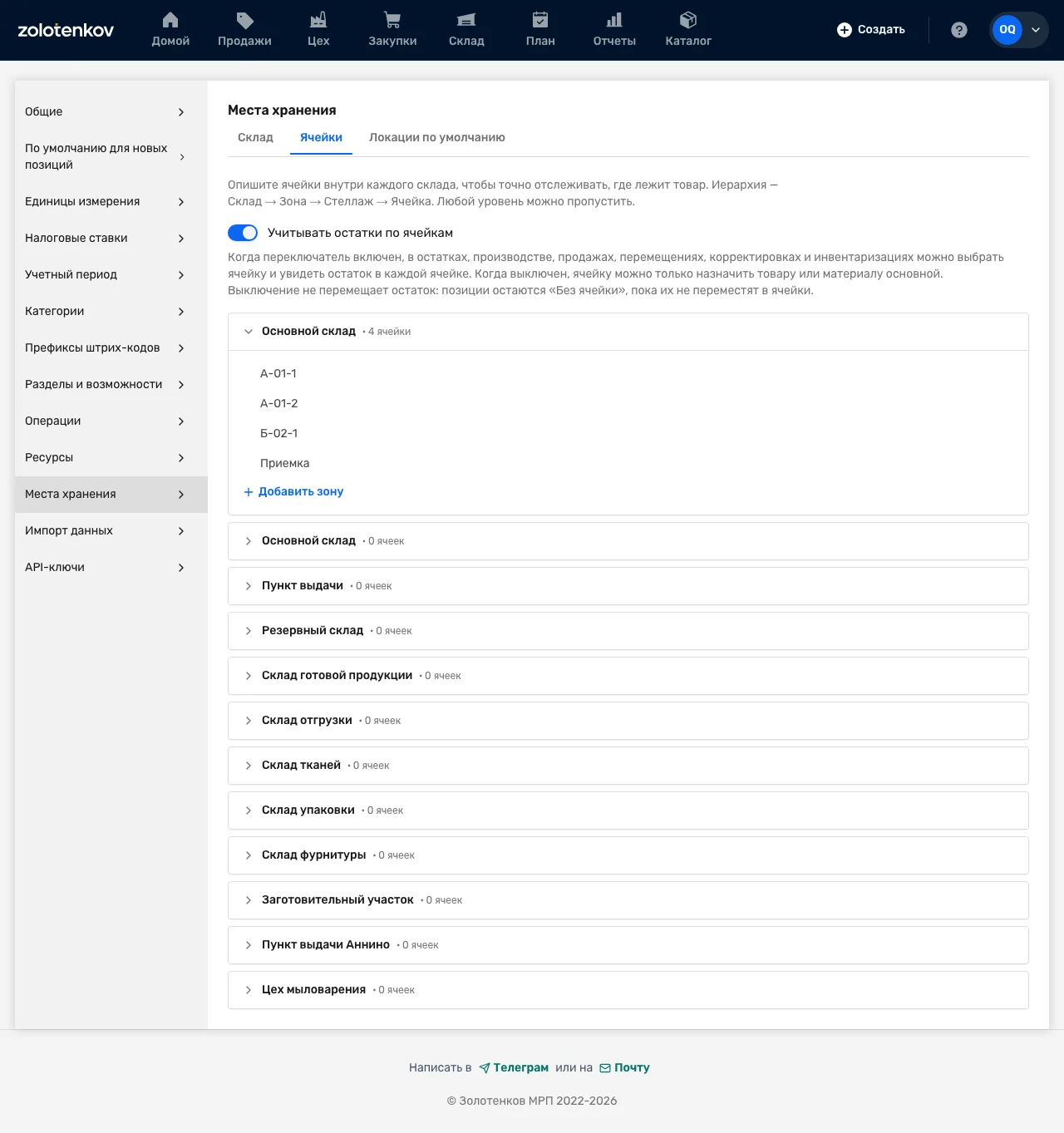This screenshot has height=1133, width=1064.
Task: Expand the Склад тканей section
Action: [x=628, y=766]
